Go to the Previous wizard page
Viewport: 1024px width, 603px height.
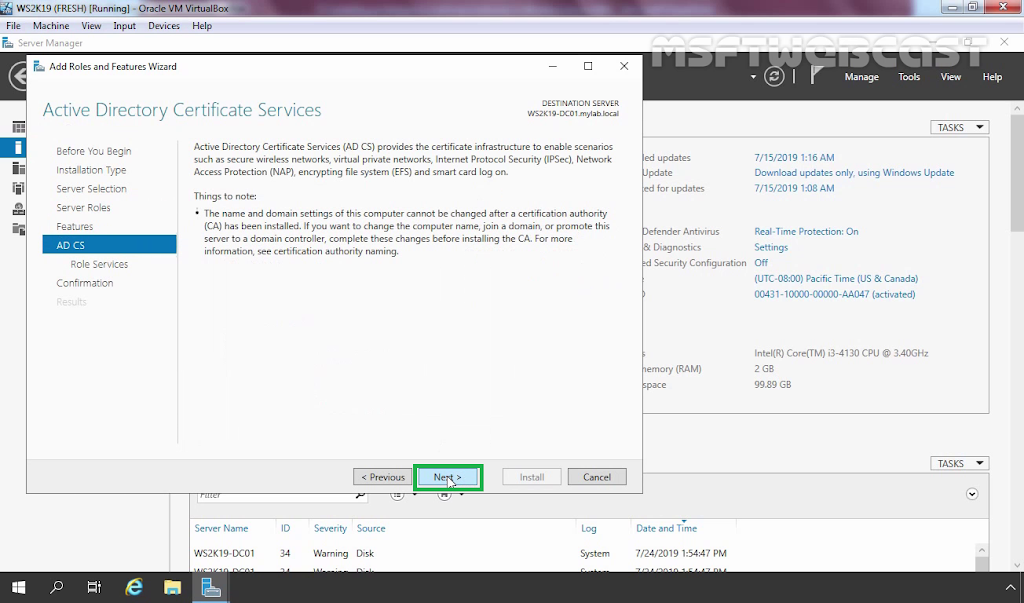383,477
